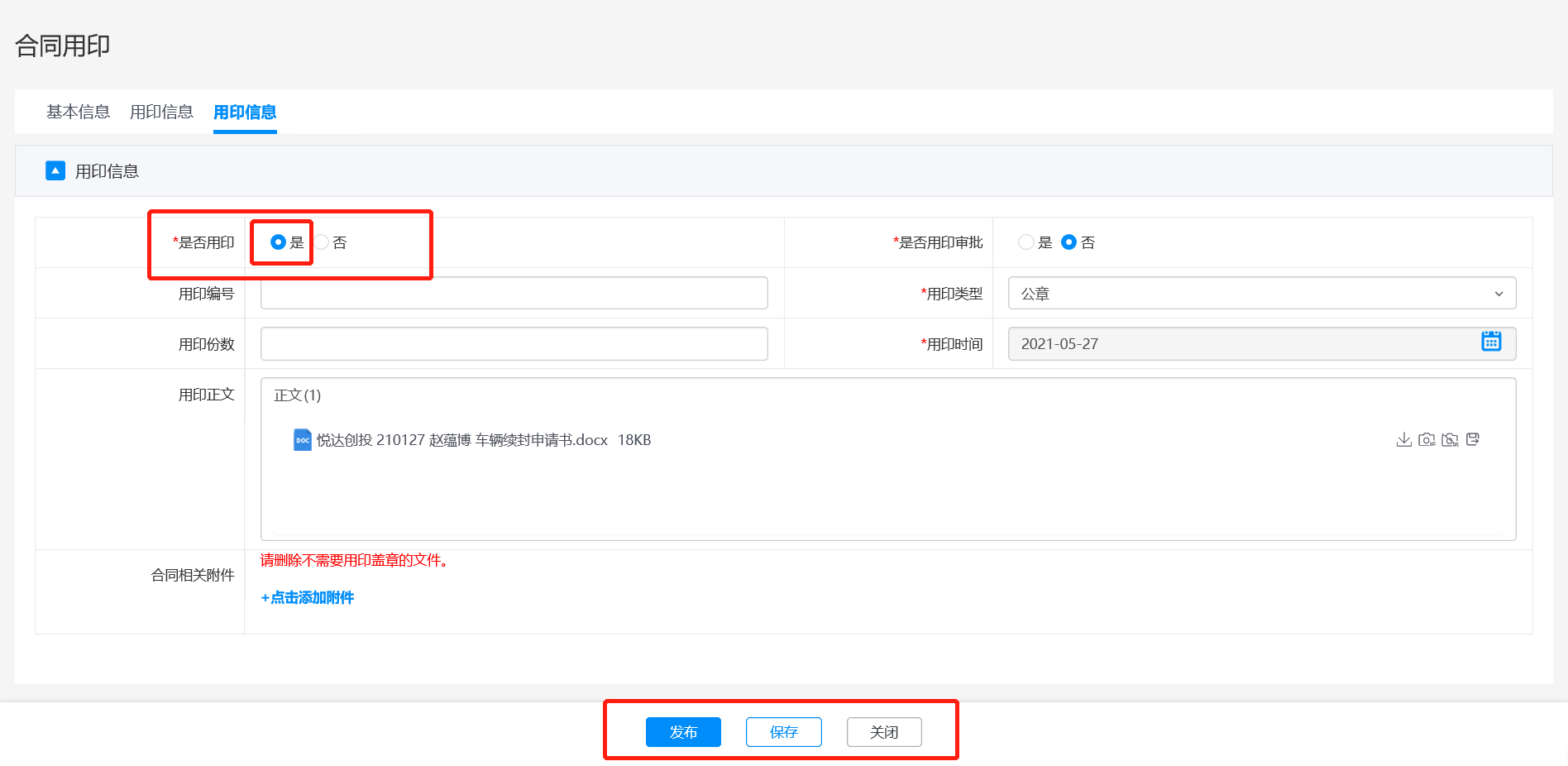
Task: Select 否 for 是否用印
Action: coord(322,242)
